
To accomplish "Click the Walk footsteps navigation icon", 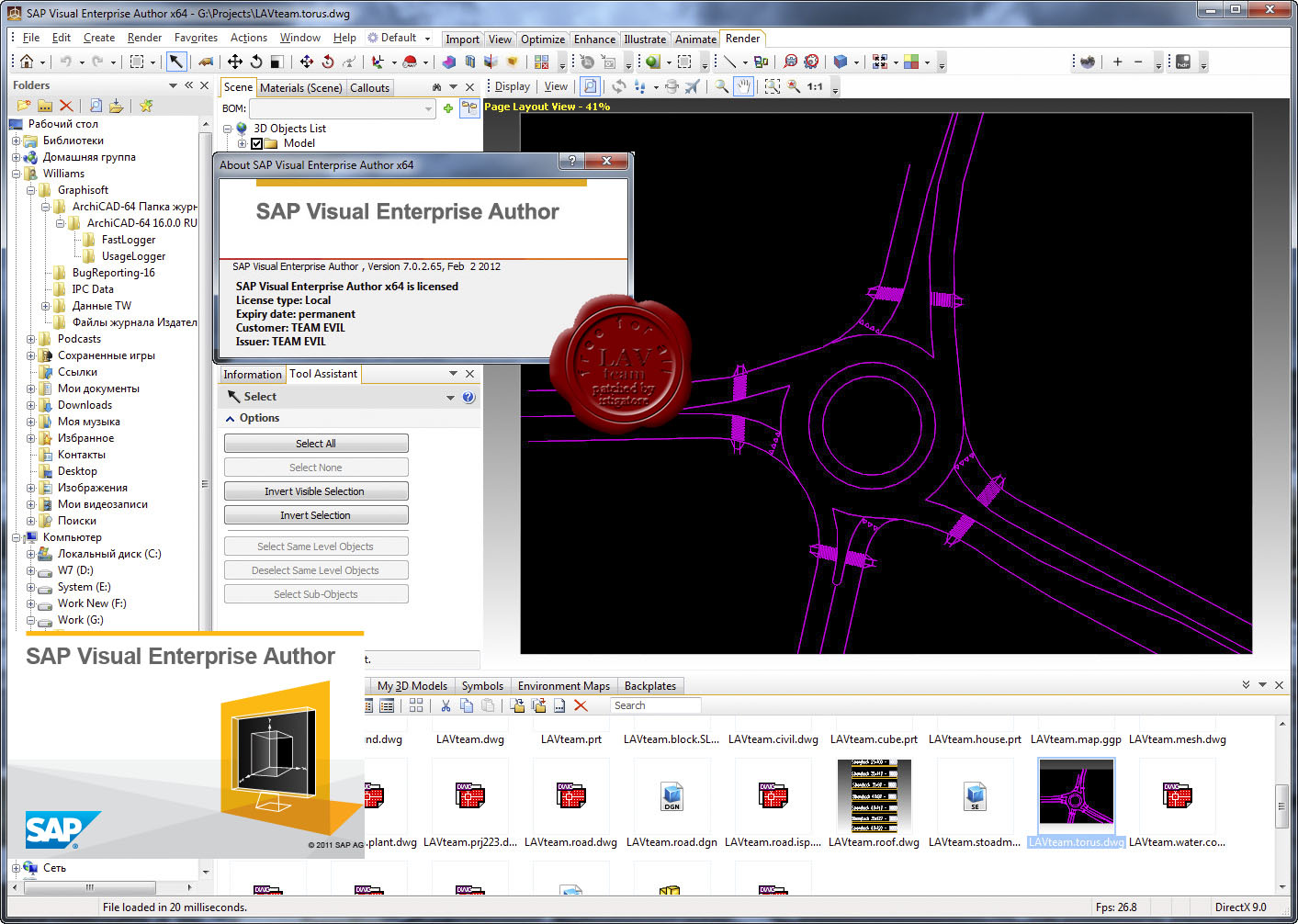I will [x=640, y=86].
